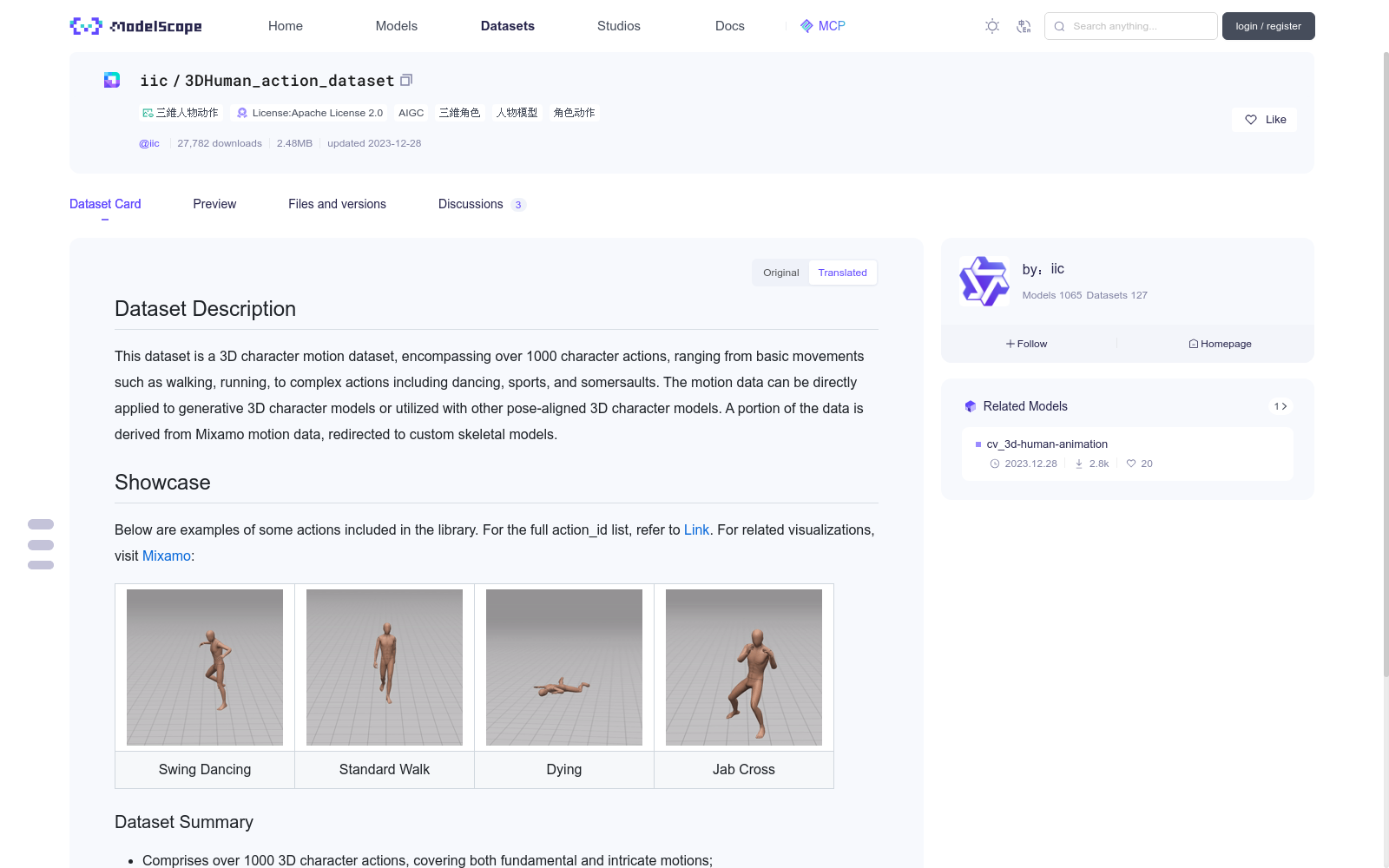Click the 'Dataset Description' heading
The image size is (1389, 868).
pyautogui.click(x=205, y=309)
